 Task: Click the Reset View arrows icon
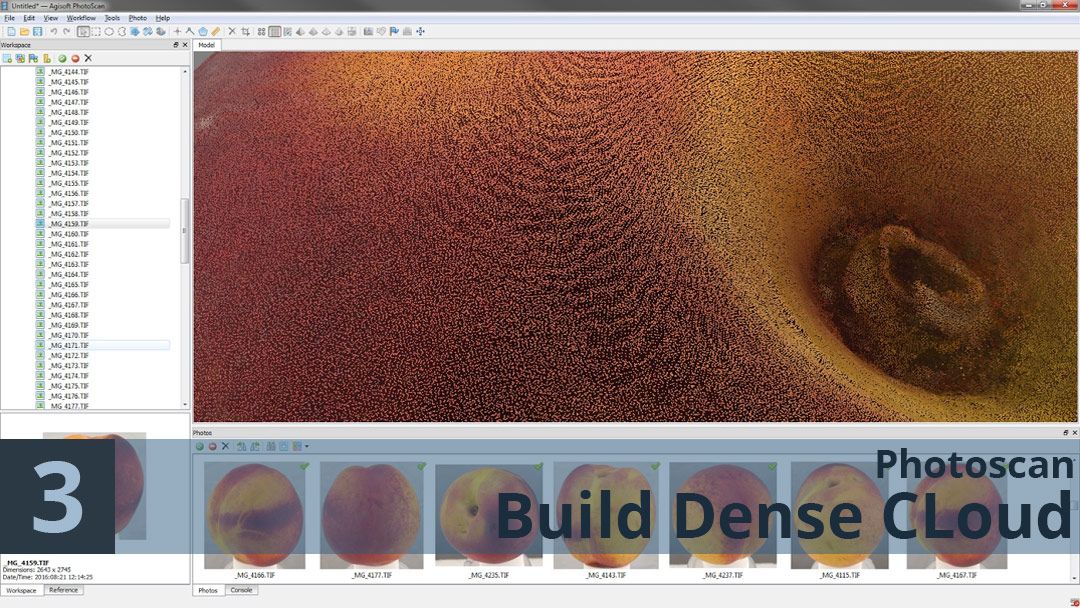click(x=420, y=32)
